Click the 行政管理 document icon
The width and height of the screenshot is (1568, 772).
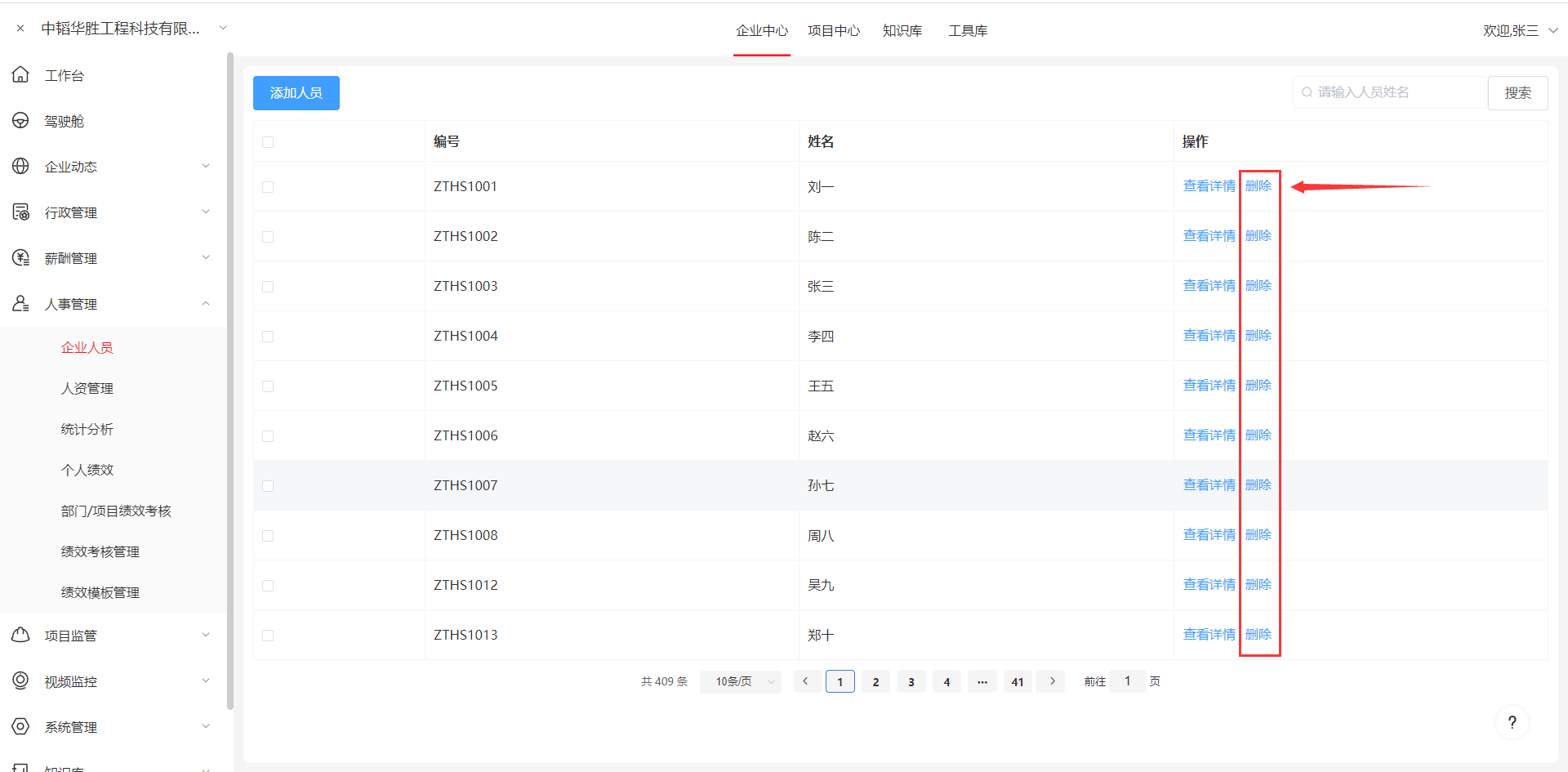click(21, 212)
